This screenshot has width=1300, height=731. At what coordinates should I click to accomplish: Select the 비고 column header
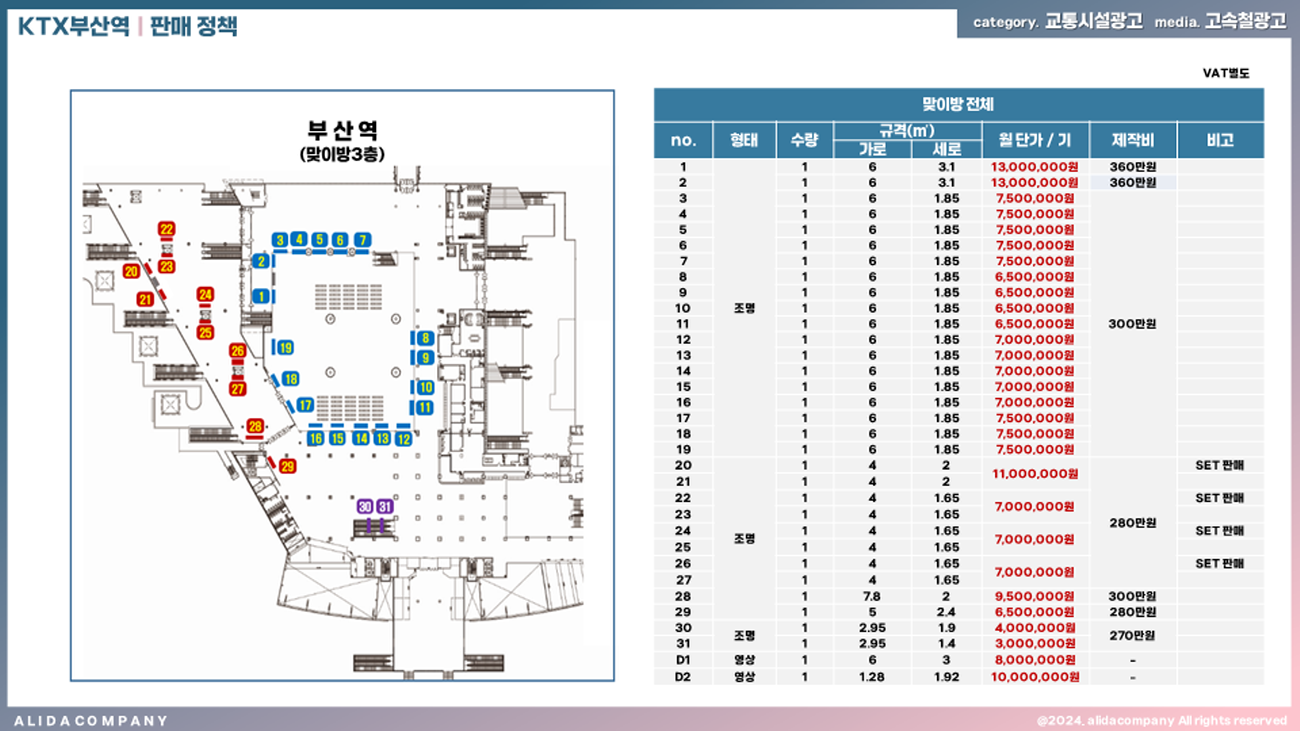click(x=1220, y=140)
